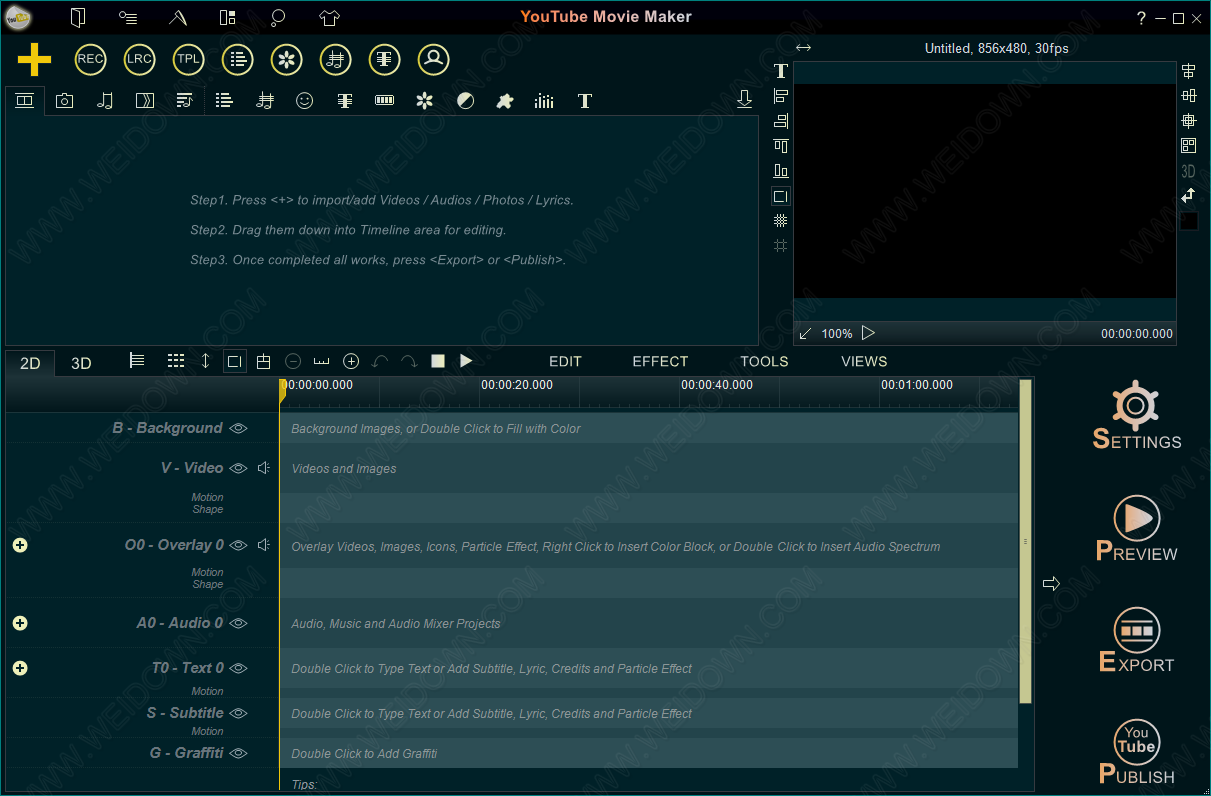Viewport: 1211px width, 796px height.
Task: Click the vertical resize arrows icon in timeline toolbar
Action: pos(206,361)
